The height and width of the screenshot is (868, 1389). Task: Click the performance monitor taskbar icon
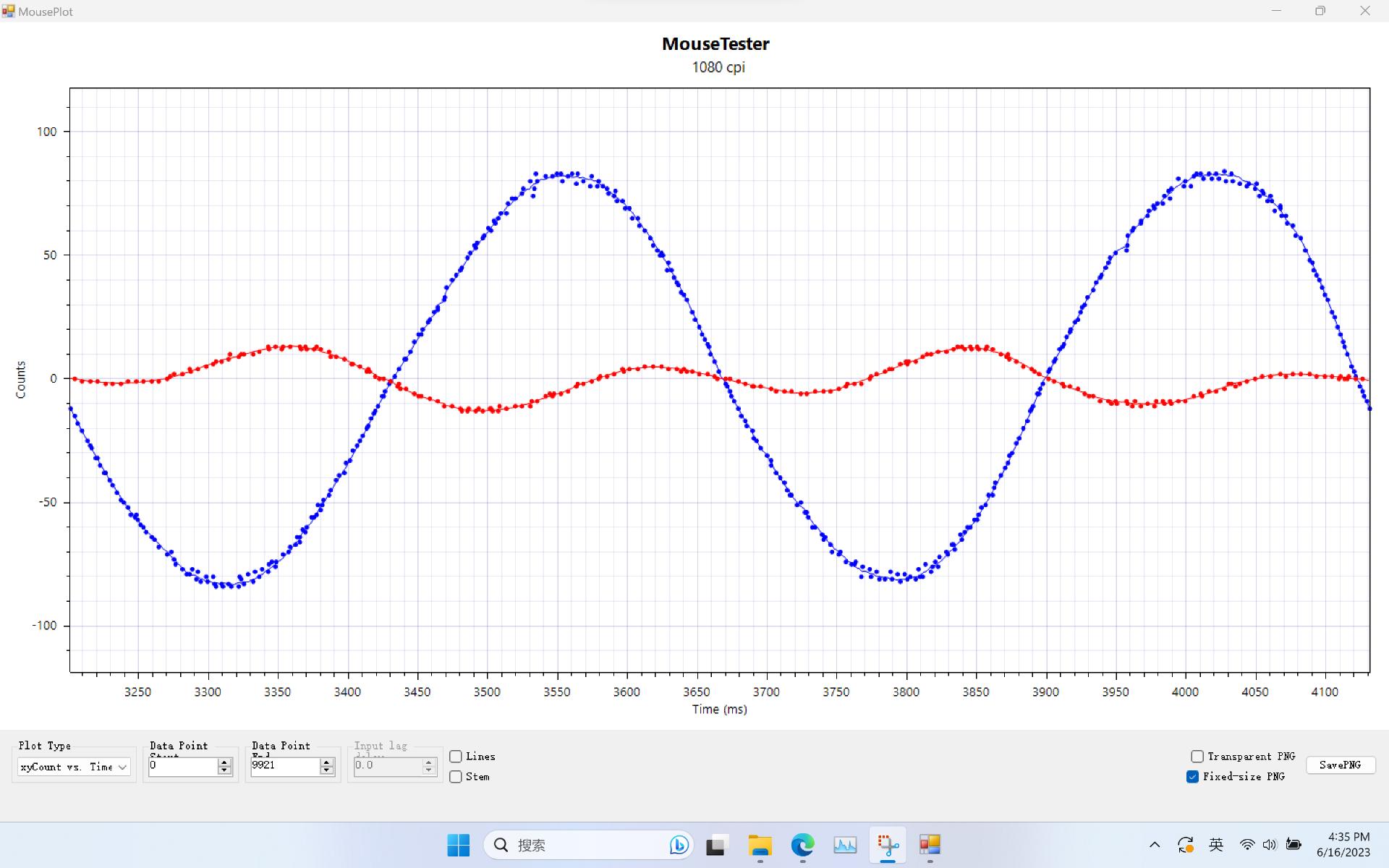coord(845,845)
